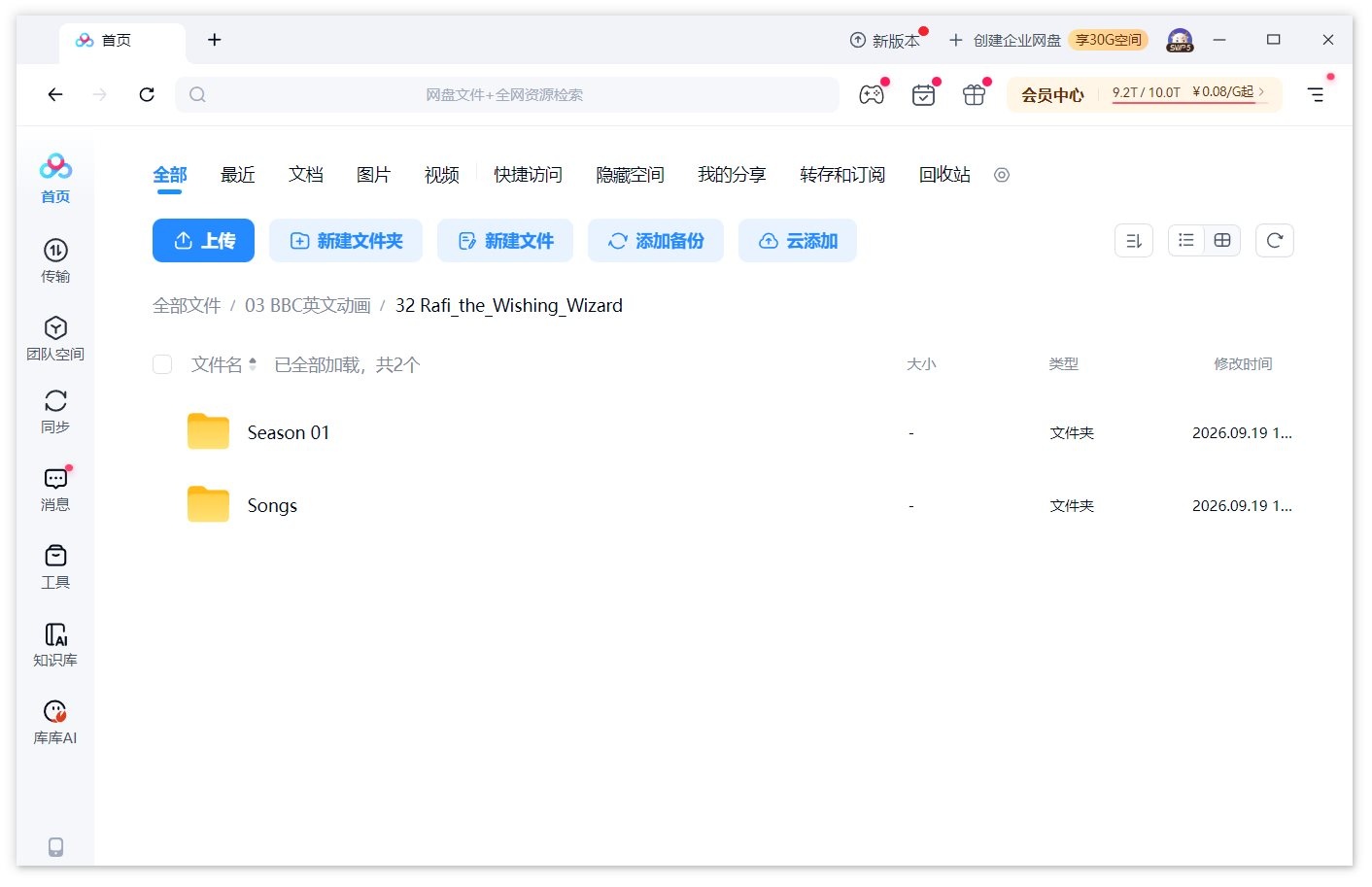Image resolution: width=1372 pixels, height=887 pixels.
Task: Click the mobile phone icon at sidebar bottom
Action: (x=55, y=847)
